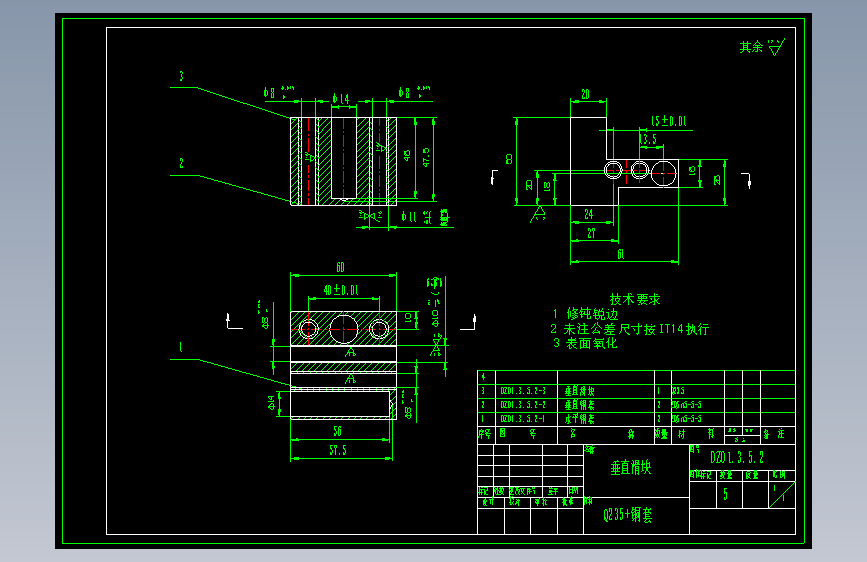Click the dimension '57.5' at bottom
This screenshot has height=562, width=867.
point(338,450)
